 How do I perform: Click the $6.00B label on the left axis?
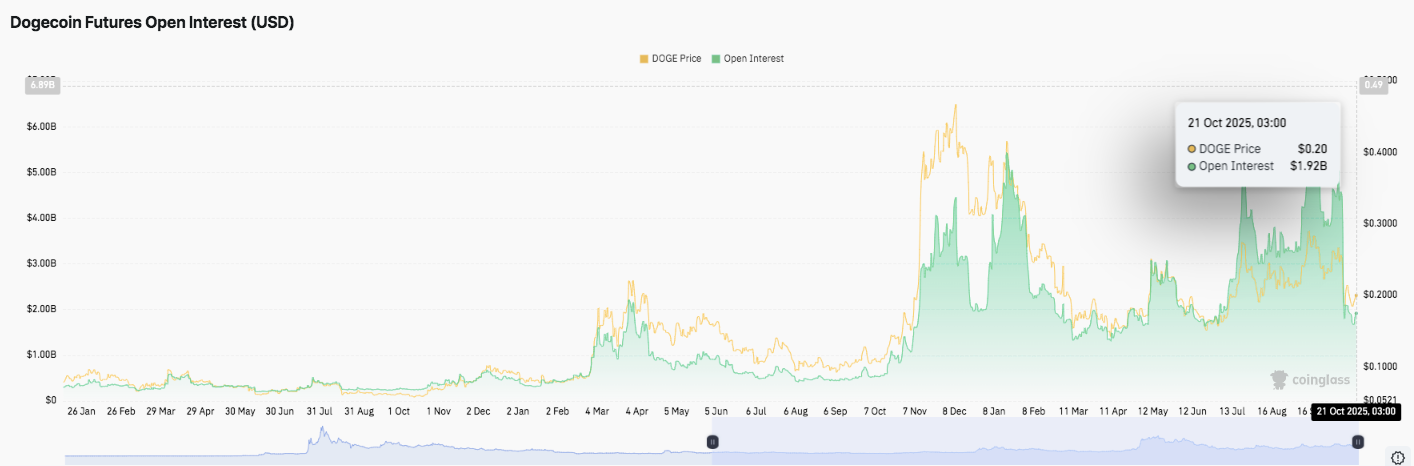40,126
